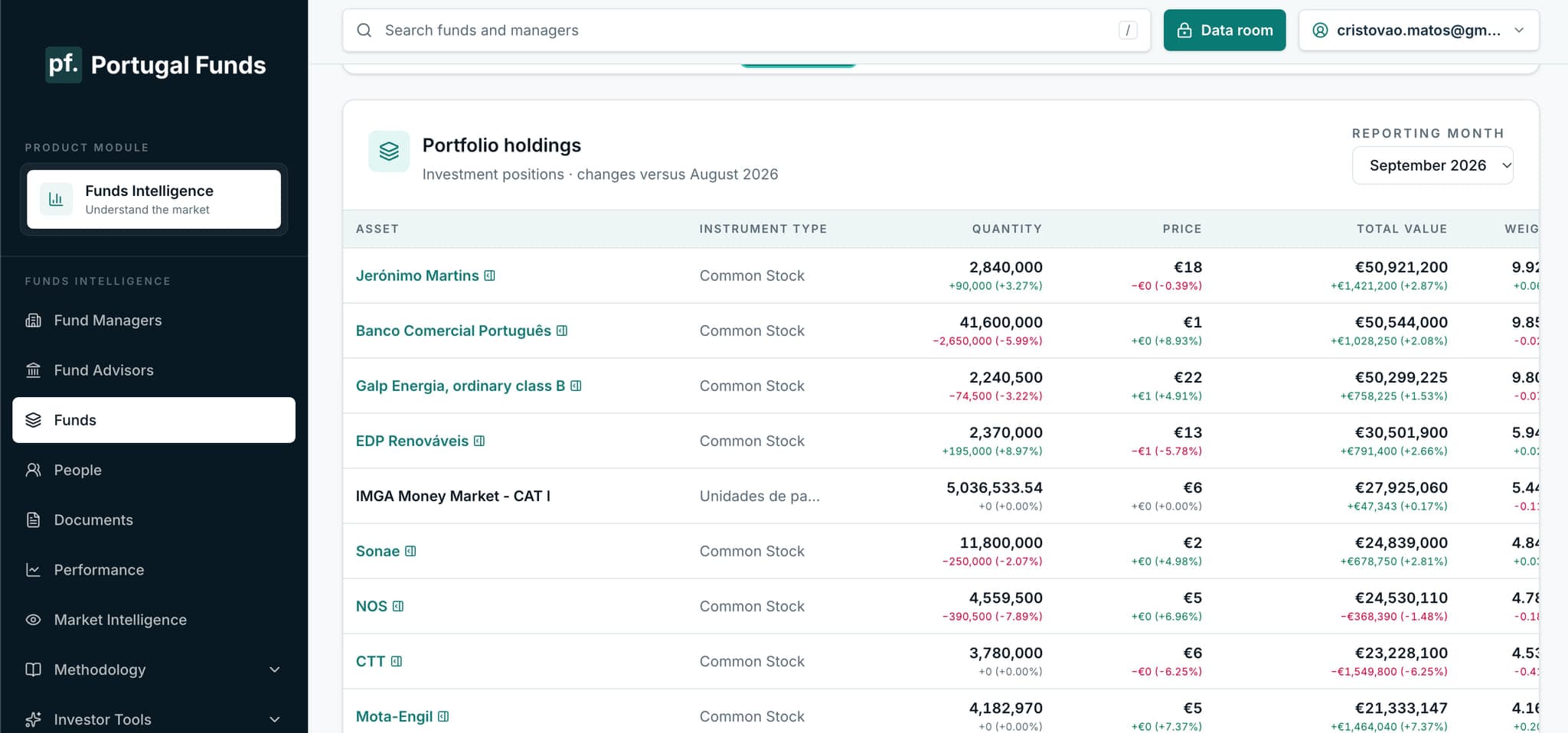Open side panel icon beside NOS
This screenshot has height=733, width=1568.
pyautogui.click(x=398, y=606)
